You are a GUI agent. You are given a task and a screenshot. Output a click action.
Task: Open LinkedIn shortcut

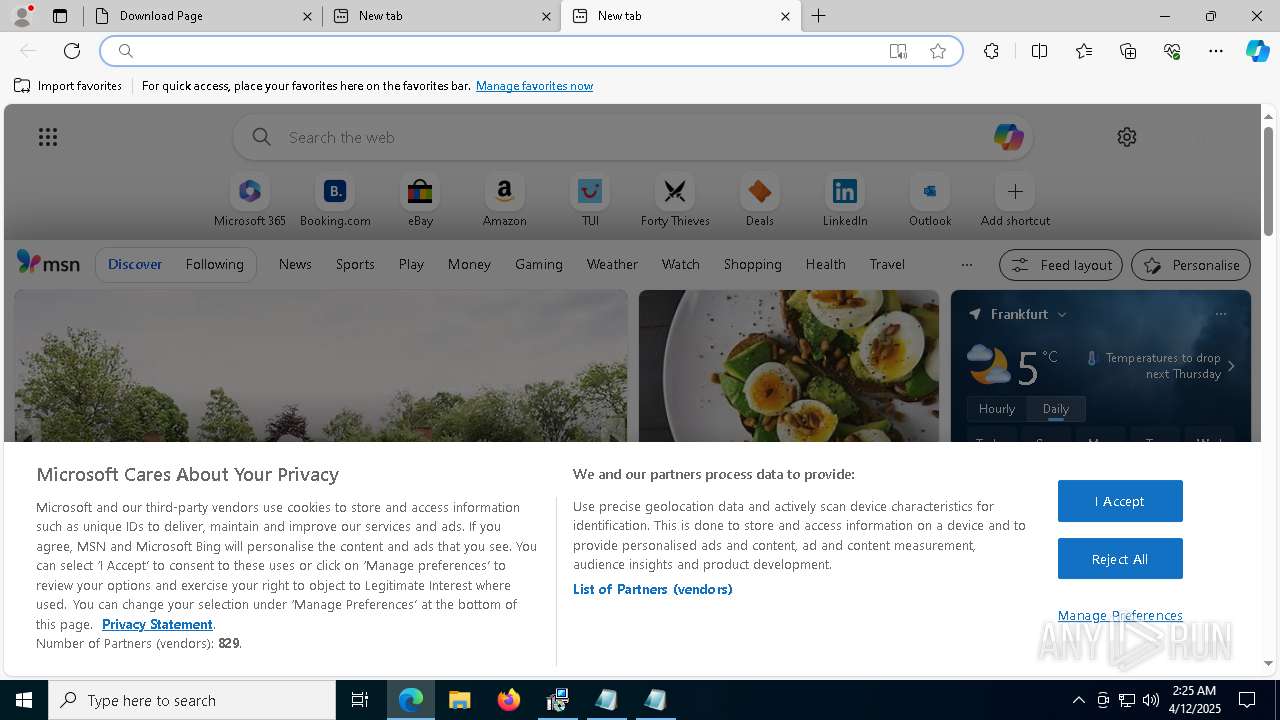pyautogui.click(x=845, y=201)
